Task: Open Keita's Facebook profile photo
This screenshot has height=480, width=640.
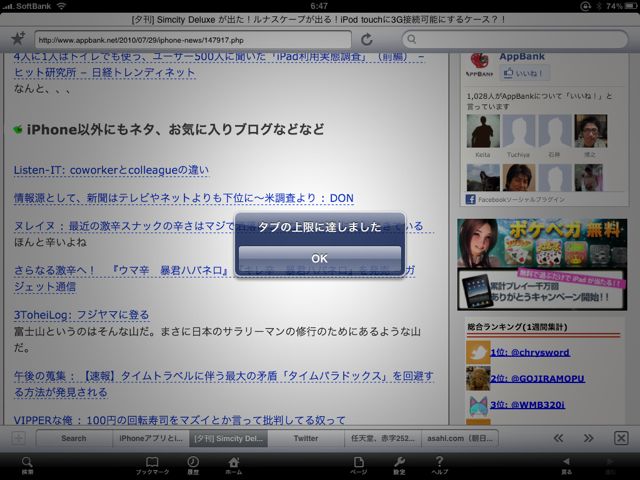Action: [483, 131]
